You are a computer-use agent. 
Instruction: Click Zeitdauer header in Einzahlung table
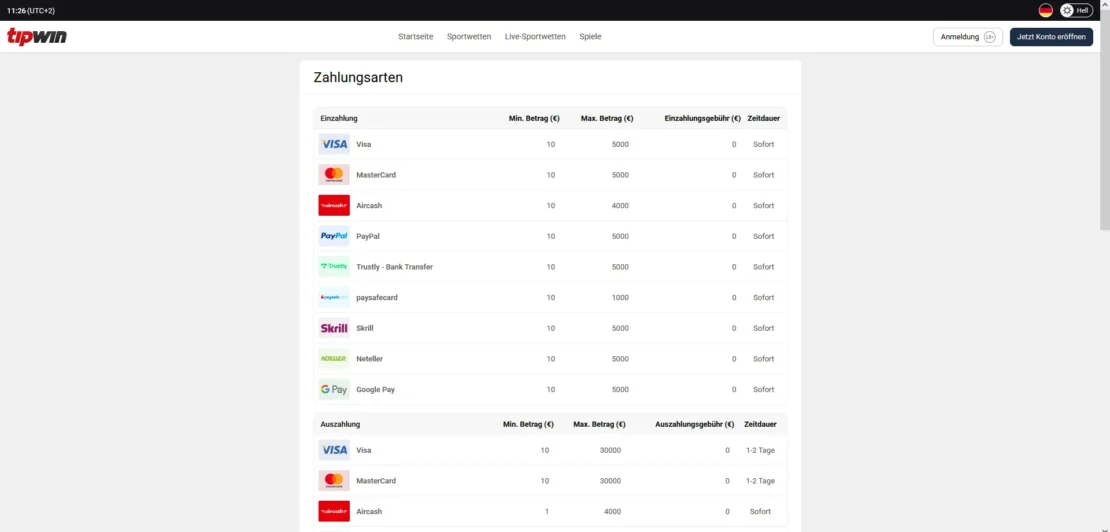[x=764, y=118]
